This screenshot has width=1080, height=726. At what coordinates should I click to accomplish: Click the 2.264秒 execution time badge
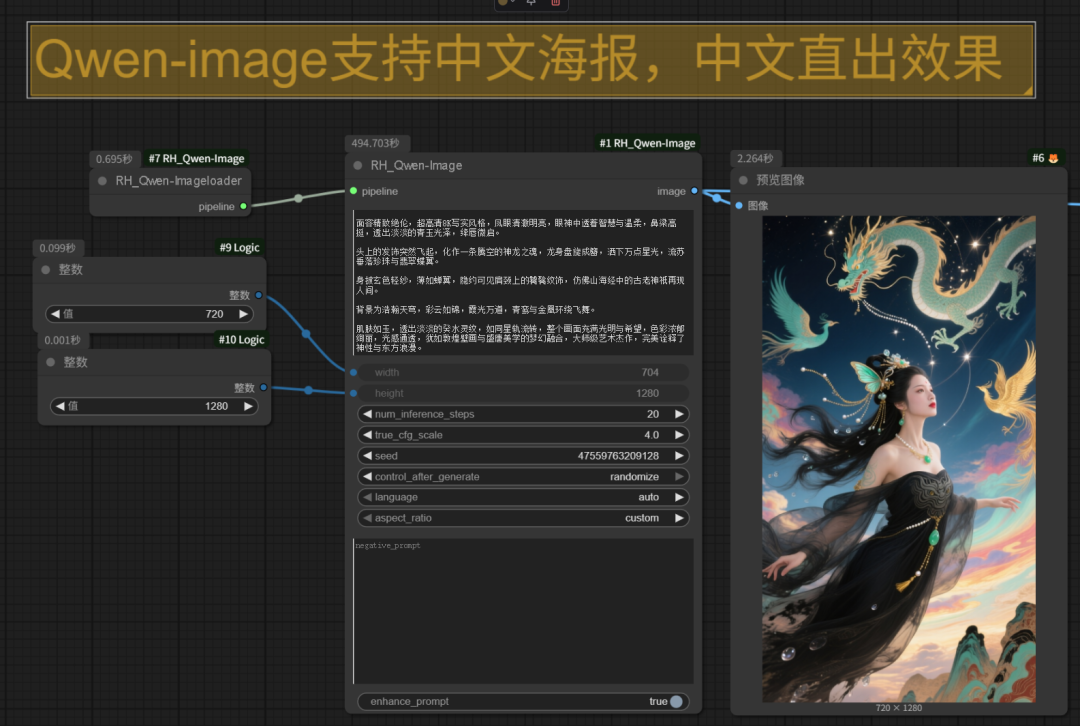pos(755,158)
